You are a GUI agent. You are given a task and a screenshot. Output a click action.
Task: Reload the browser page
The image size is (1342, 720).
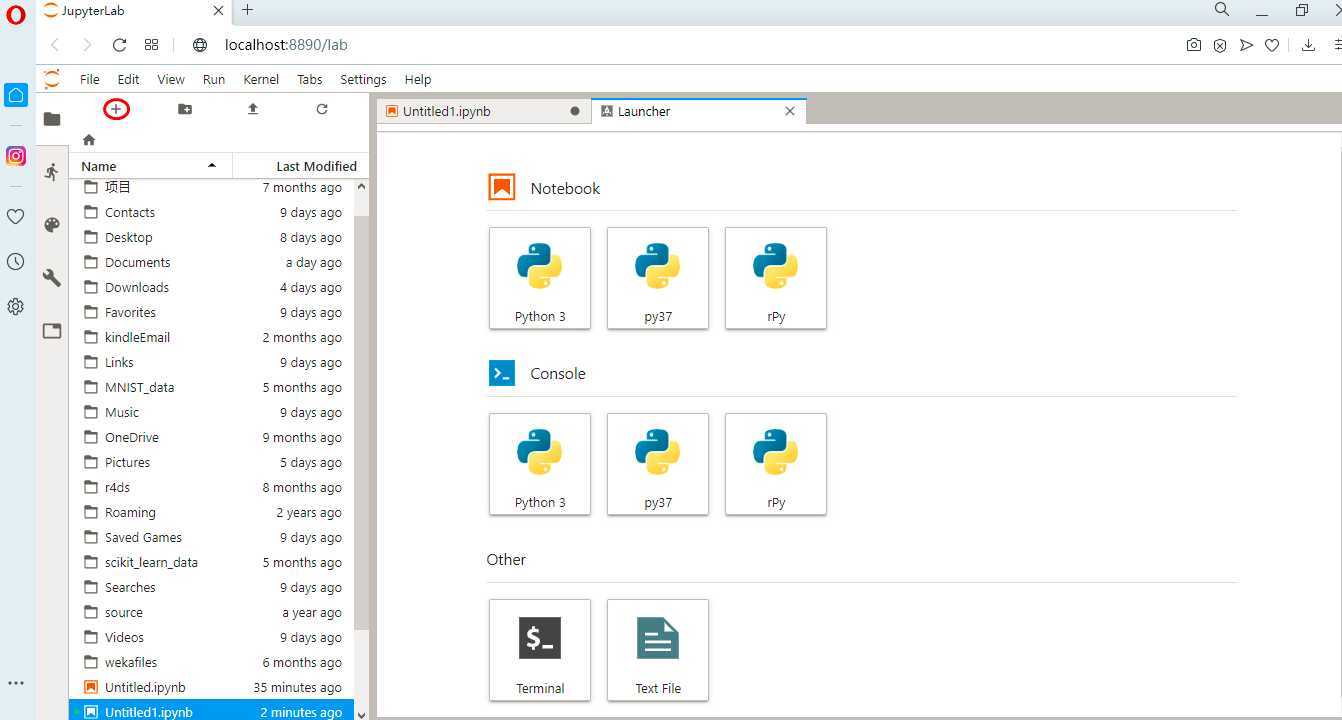pyautogui.click(x=119, y=45)
